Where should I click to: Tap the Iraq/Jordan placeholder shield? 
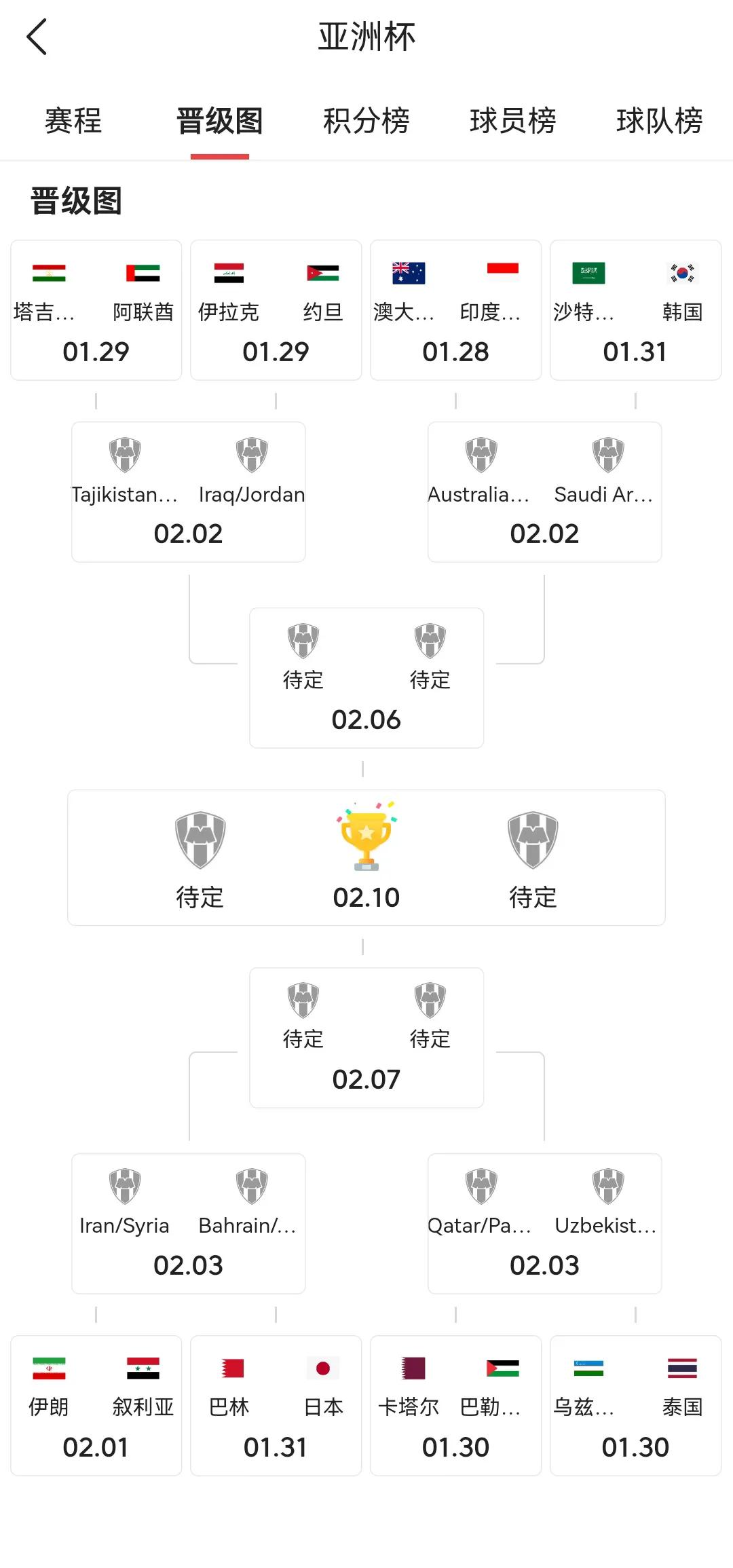point(252,455)
